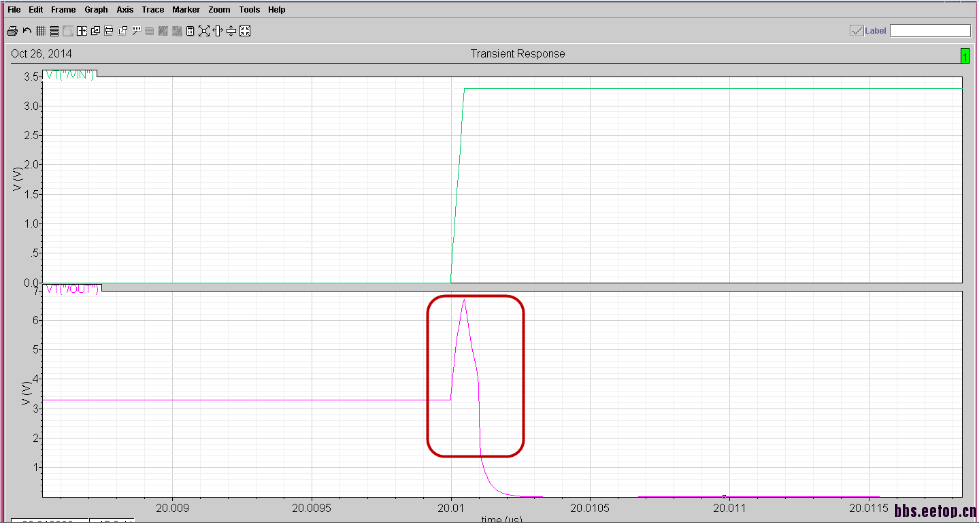Click the overlapping windows icon

[96, 31]
